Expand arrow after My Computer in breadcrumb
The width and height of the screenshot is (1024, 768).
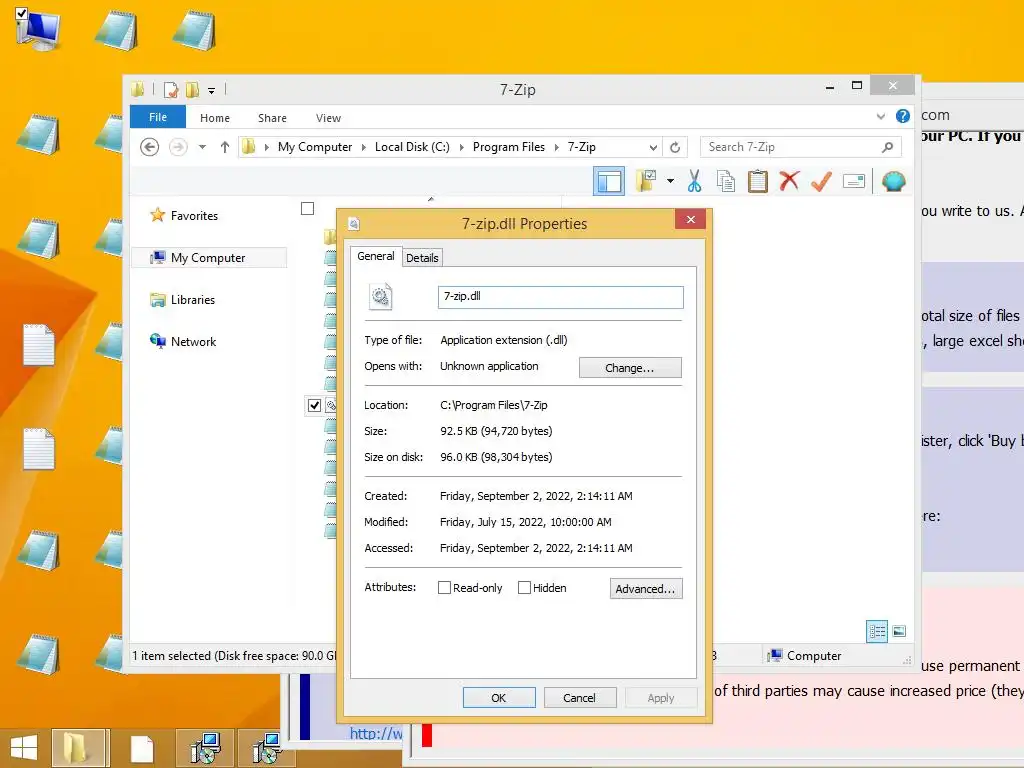(364, 148)
